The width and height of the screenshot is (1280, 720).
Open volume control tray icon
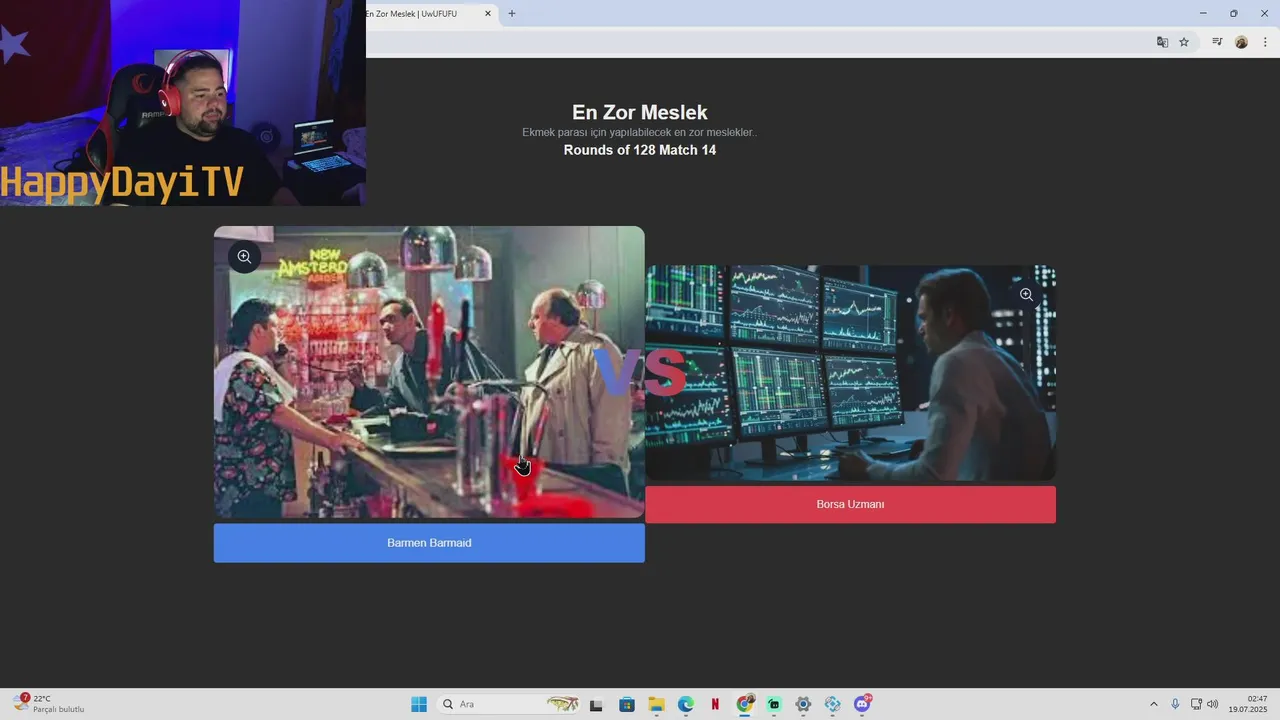[1213, 704]
